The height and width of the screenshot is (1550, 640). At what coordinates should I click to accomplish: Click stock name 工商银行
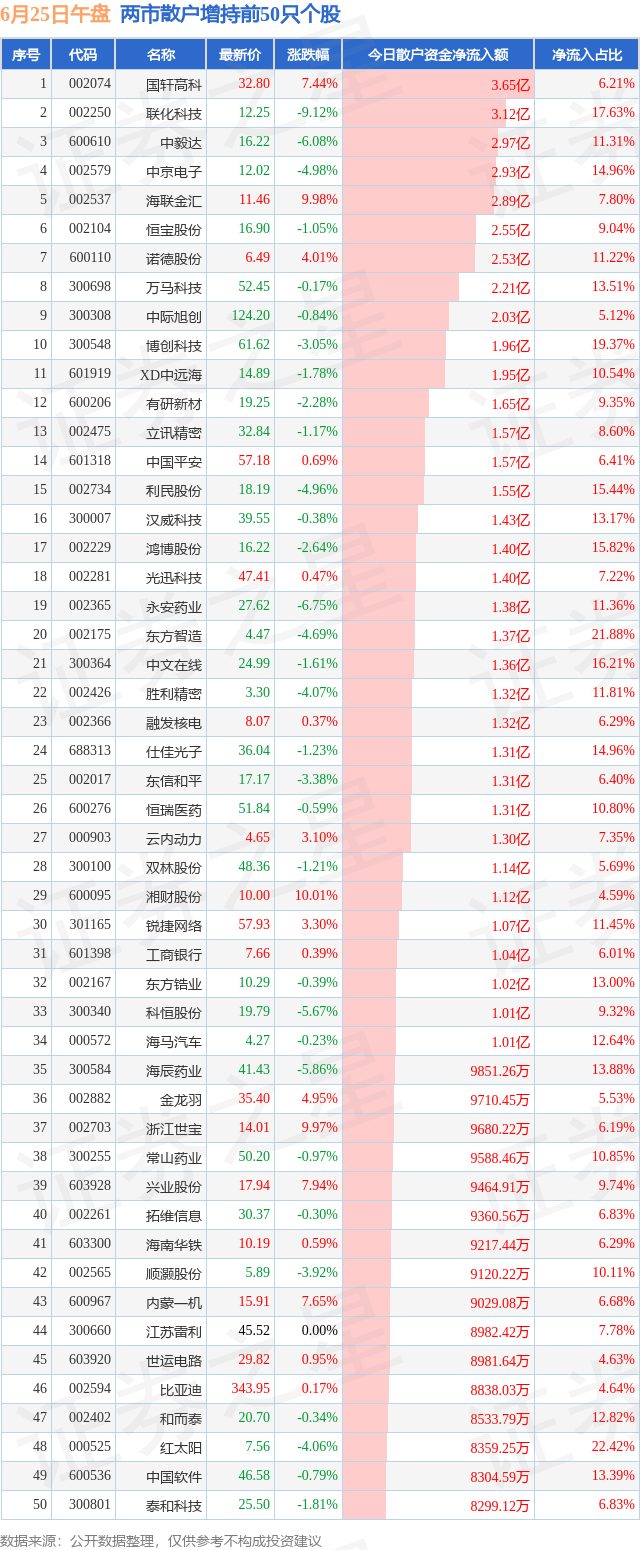point(174,955)
